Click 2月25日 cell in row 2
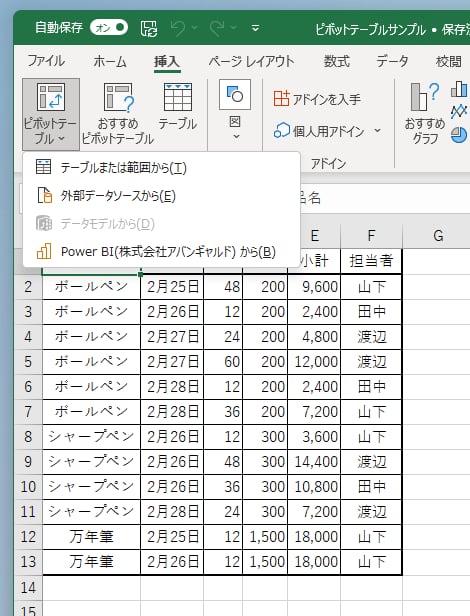Screen dimensions: 470x616 [x=172, y=286]
